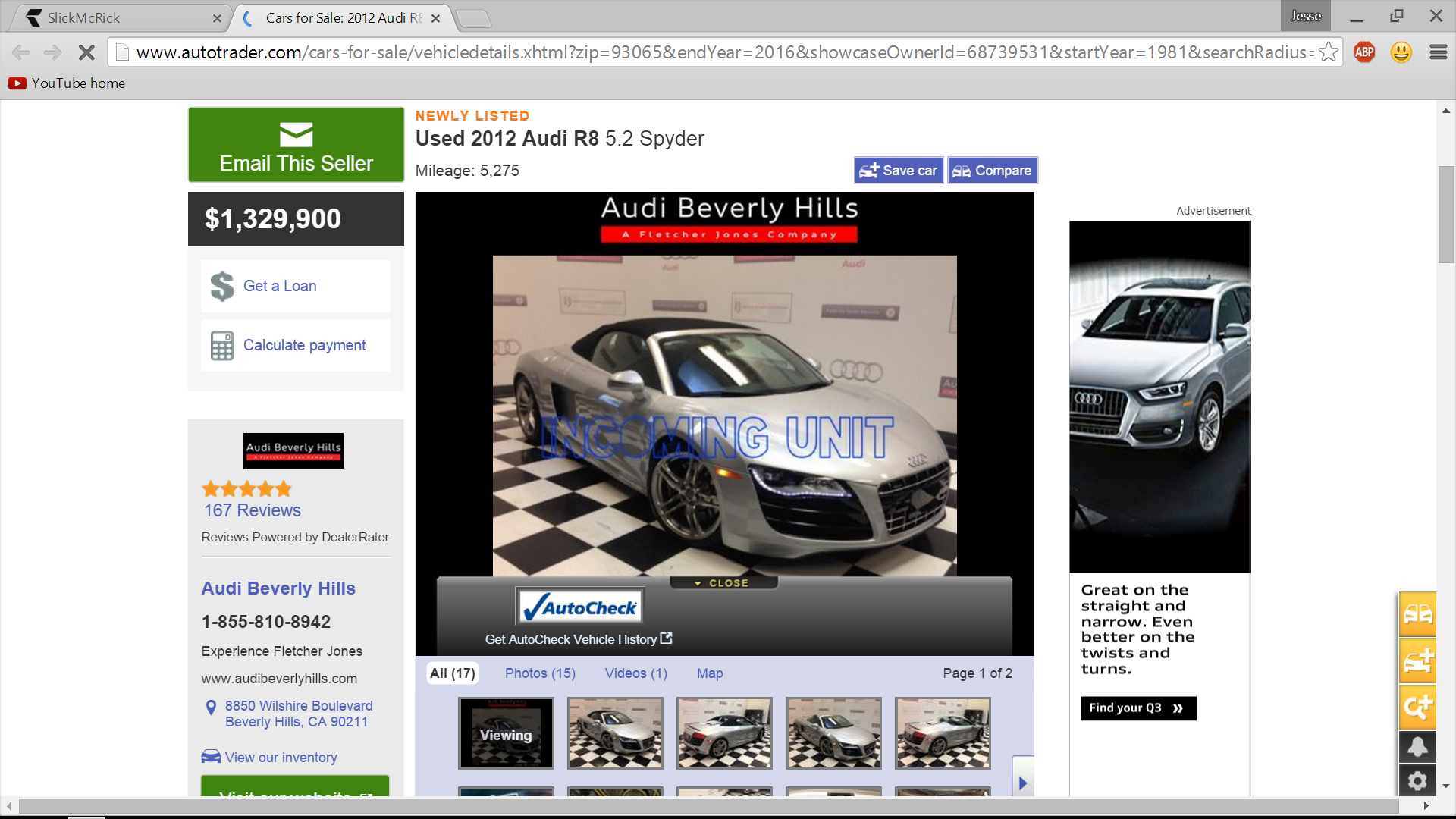Switch to the Photos (15) tab
1456x819 pixels.
pos(540,673)
